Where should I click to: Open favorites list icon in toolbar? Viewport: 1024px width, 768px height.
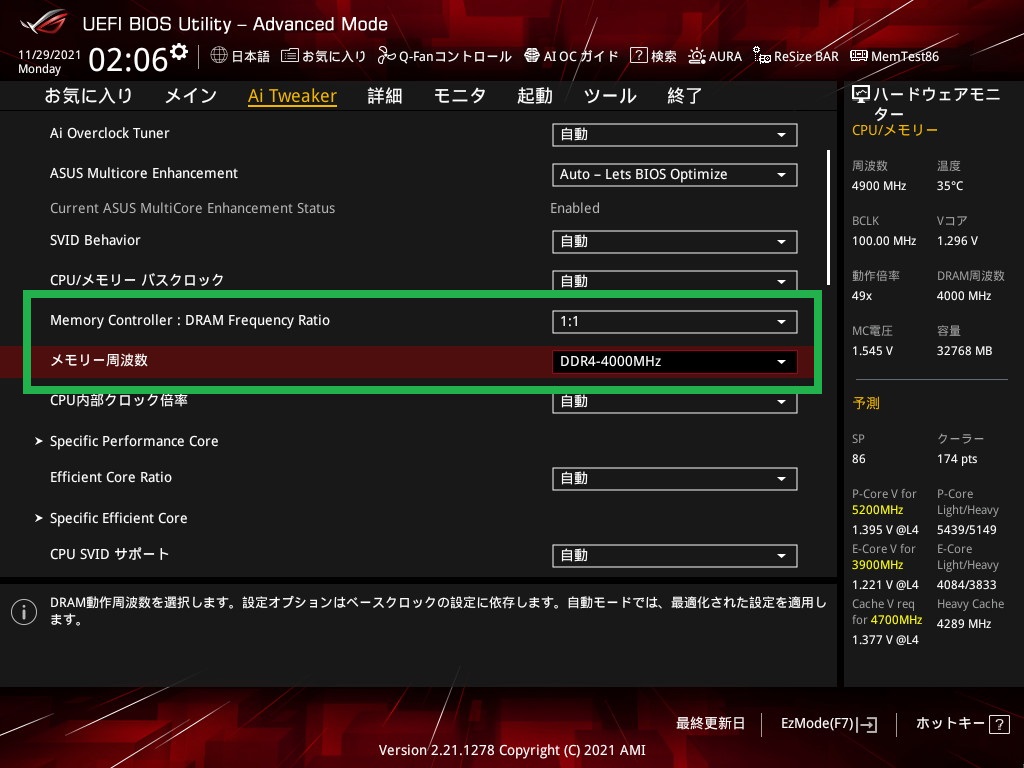tap(289, 56)
